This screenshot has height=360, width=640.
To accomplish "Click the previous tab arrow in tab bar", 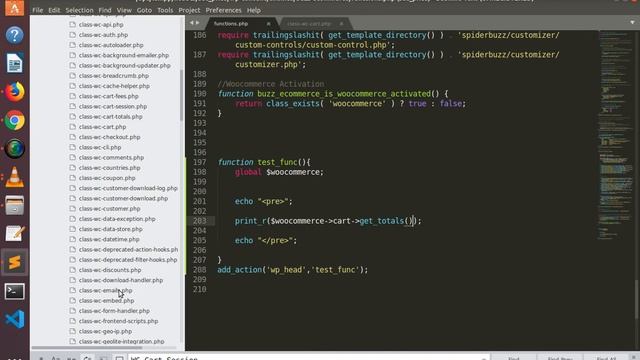I will [x=191, y=23].
